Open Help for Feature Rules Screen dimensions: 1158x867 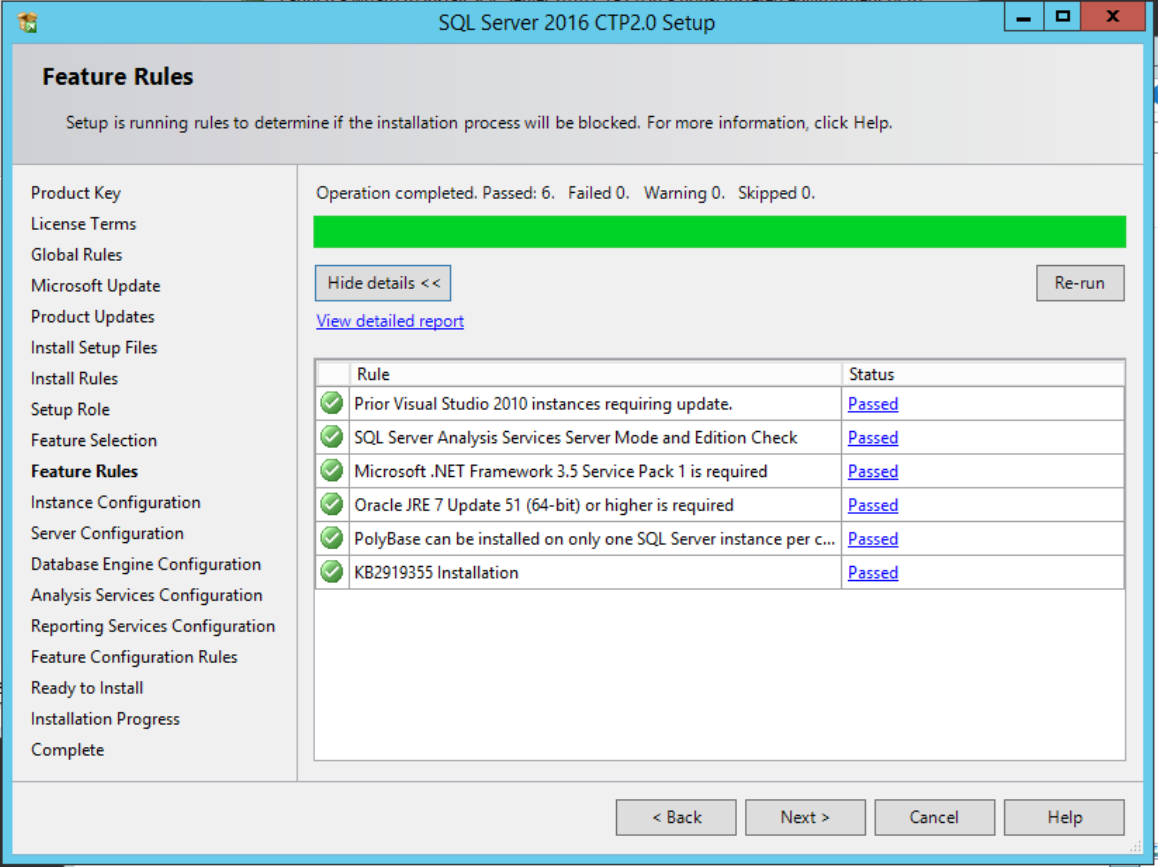[x=1064, y=818]
